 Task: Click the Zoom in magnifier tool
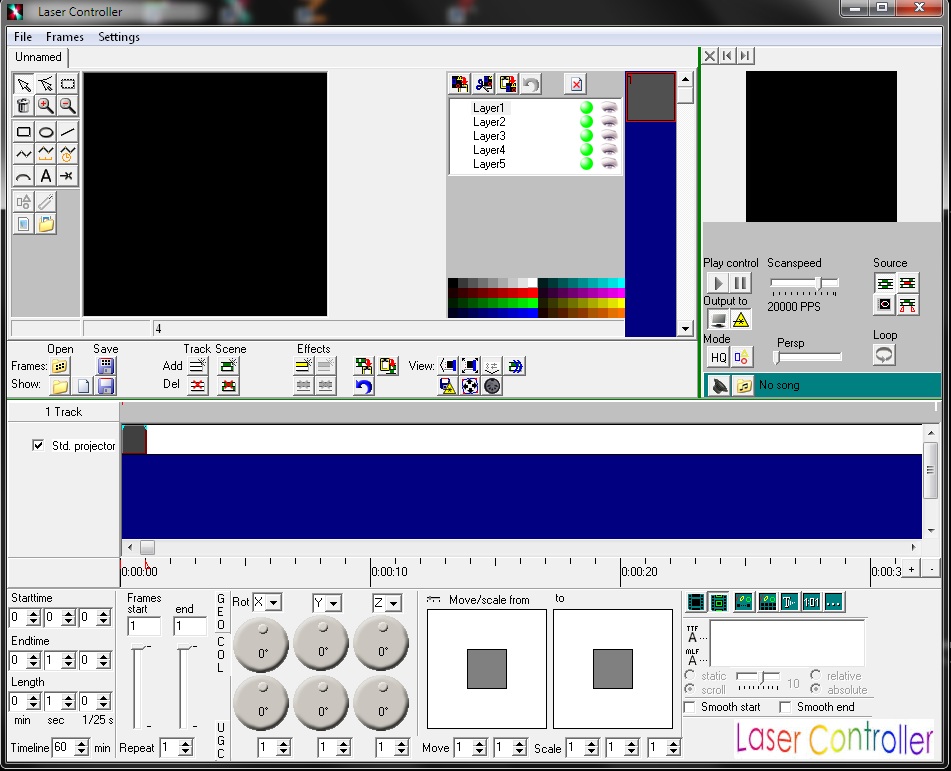click(46, 106)
